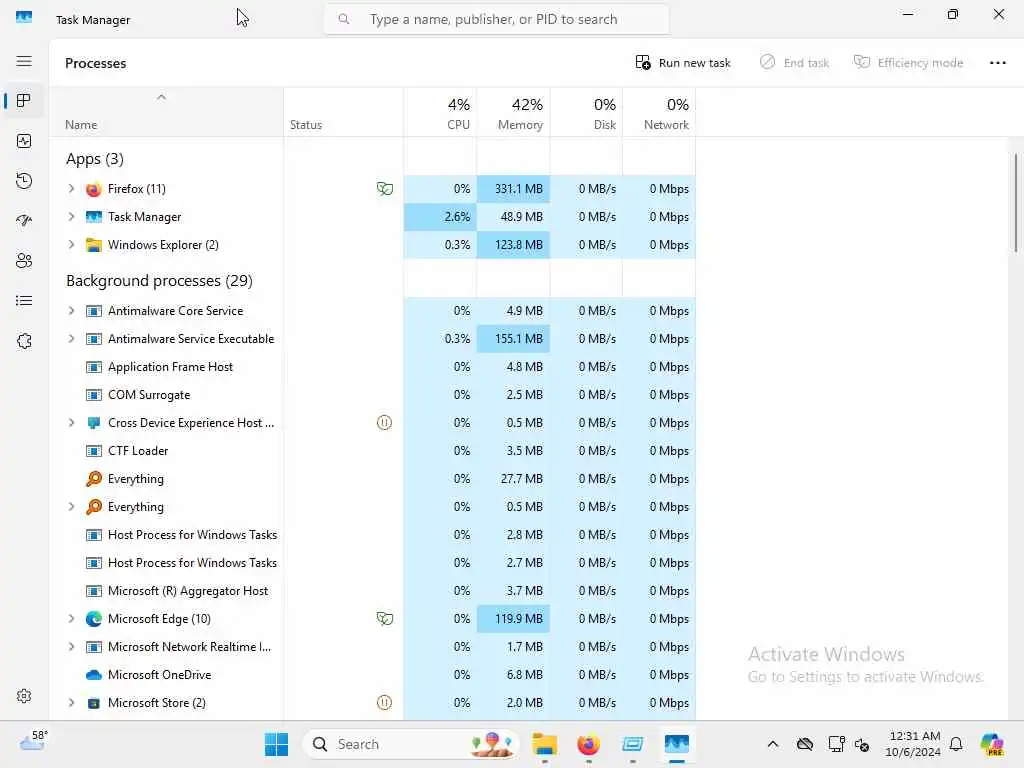The height and width of the screenshot is (768, 1024).
Task: Open the Users sidebar icon
Action: [x=24, y=261]
